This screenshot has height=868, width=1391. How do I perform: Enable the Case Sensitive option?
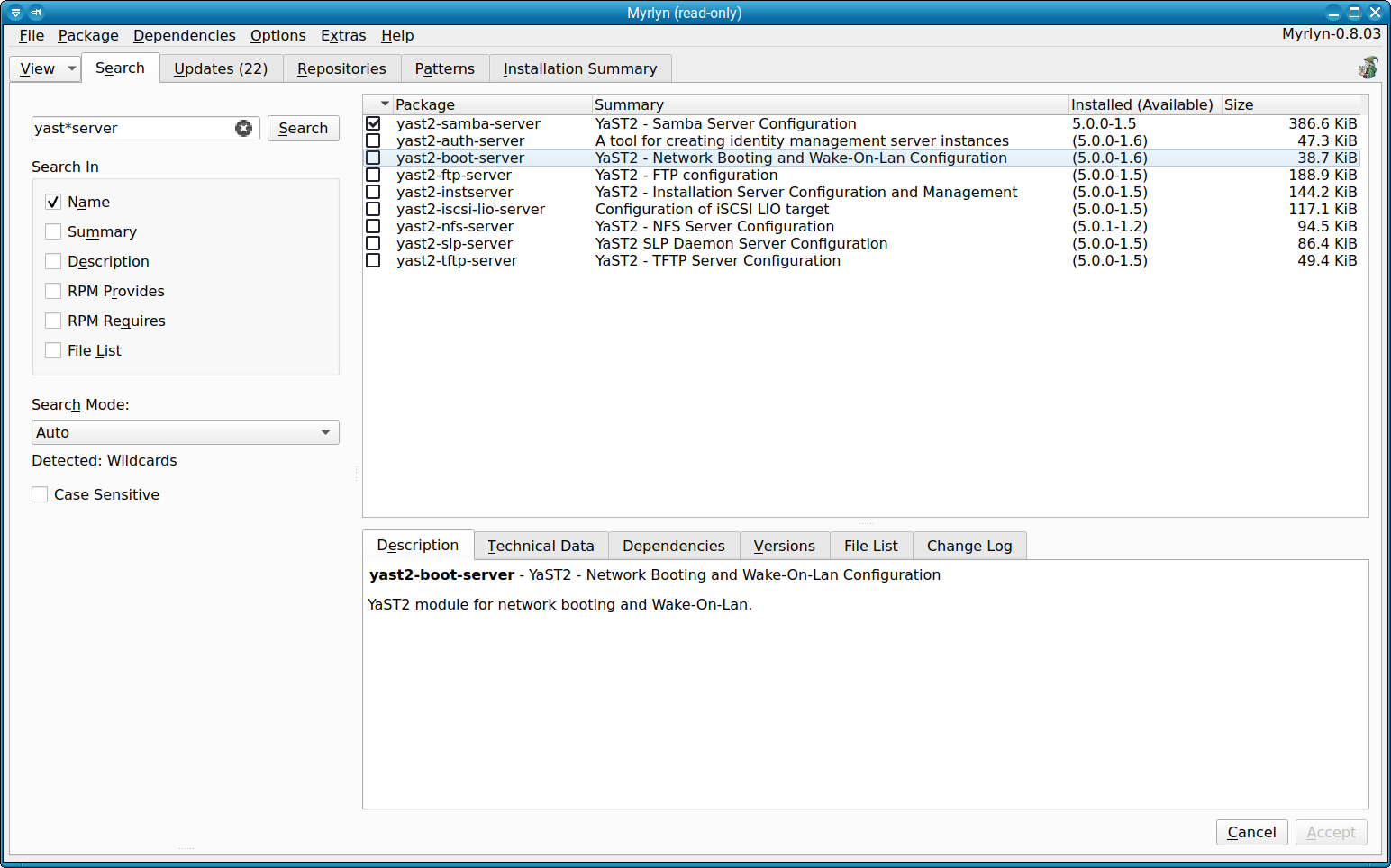(x=40, y=494)
